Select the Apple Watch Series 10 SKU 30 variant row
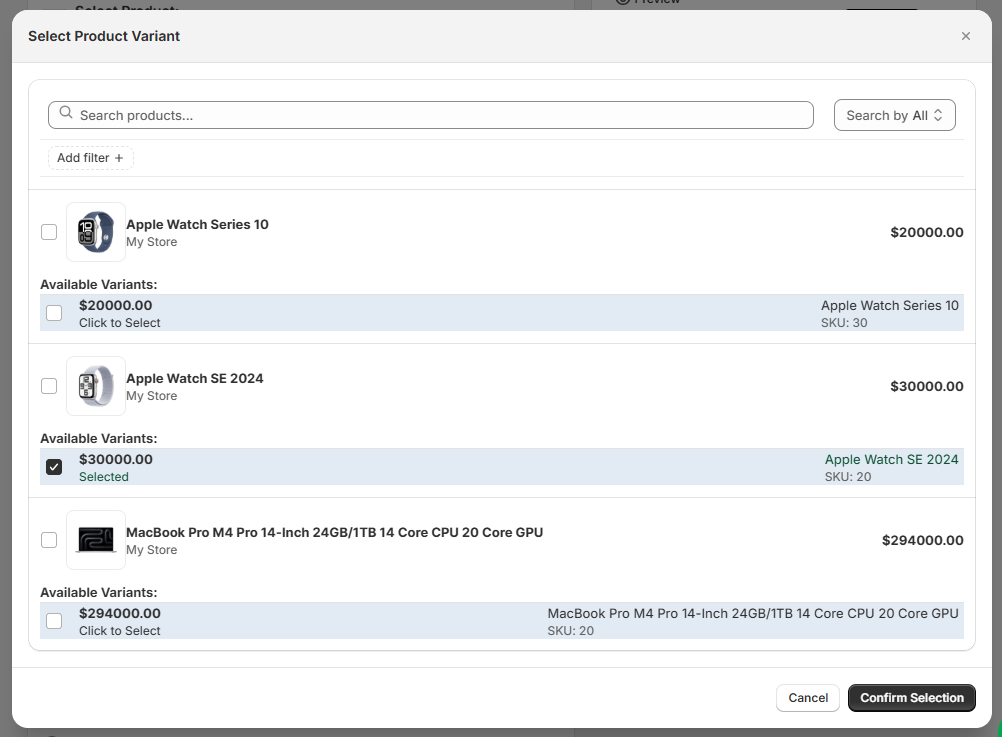 (500, 313)
